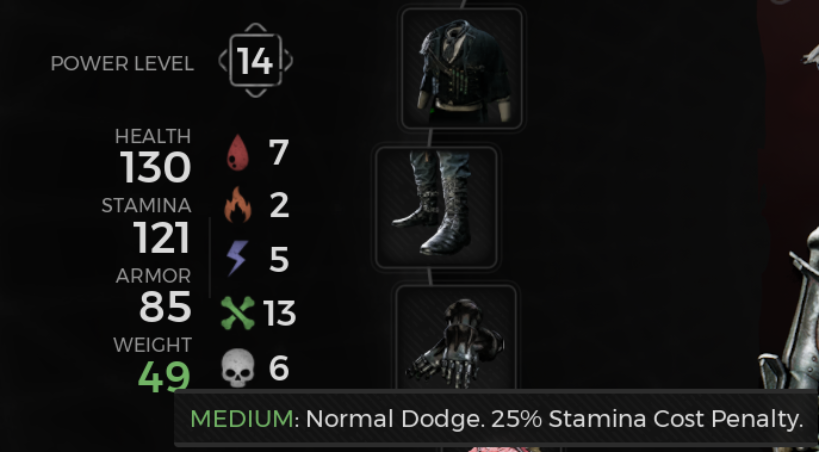Screen dimensions: 819x452
Task: Click the Stamina value 121
Action: point(161,238)
